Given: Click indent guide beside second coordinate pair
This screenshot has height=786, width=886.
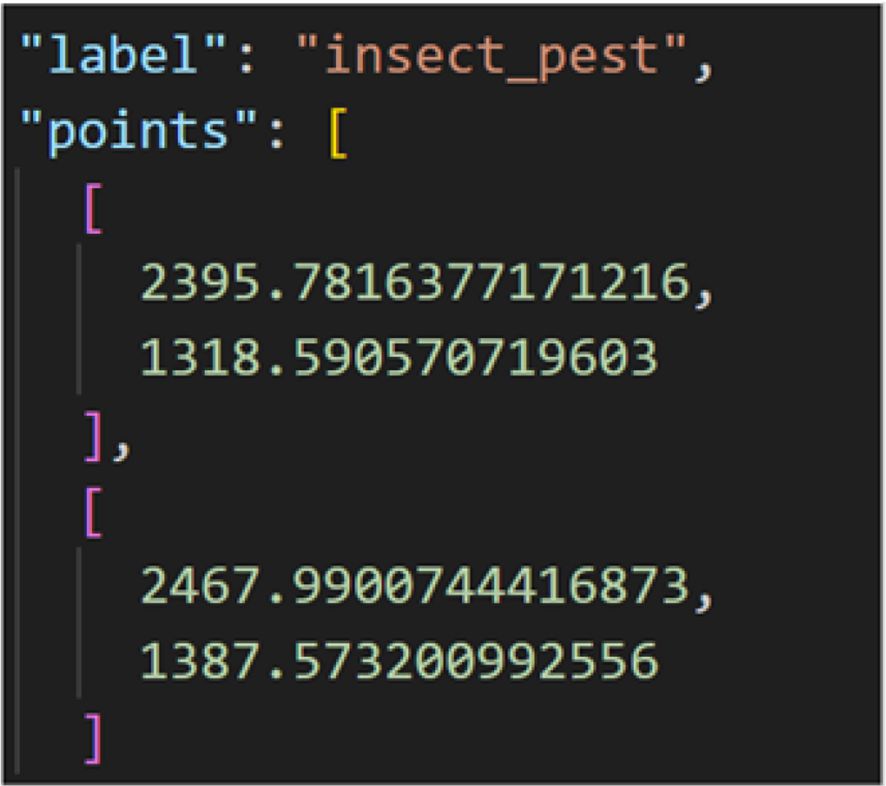Looking at the screenshot, I should (78, 625).
